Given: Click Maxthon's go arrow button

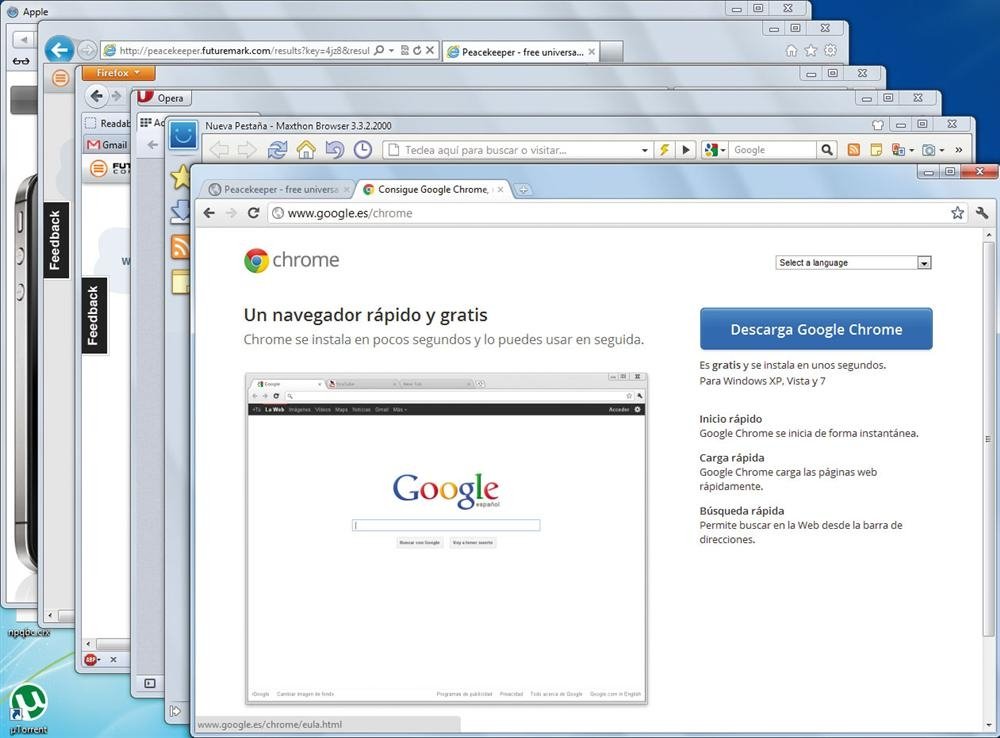Looking at the screenshot, I should [x=686, y=150].
